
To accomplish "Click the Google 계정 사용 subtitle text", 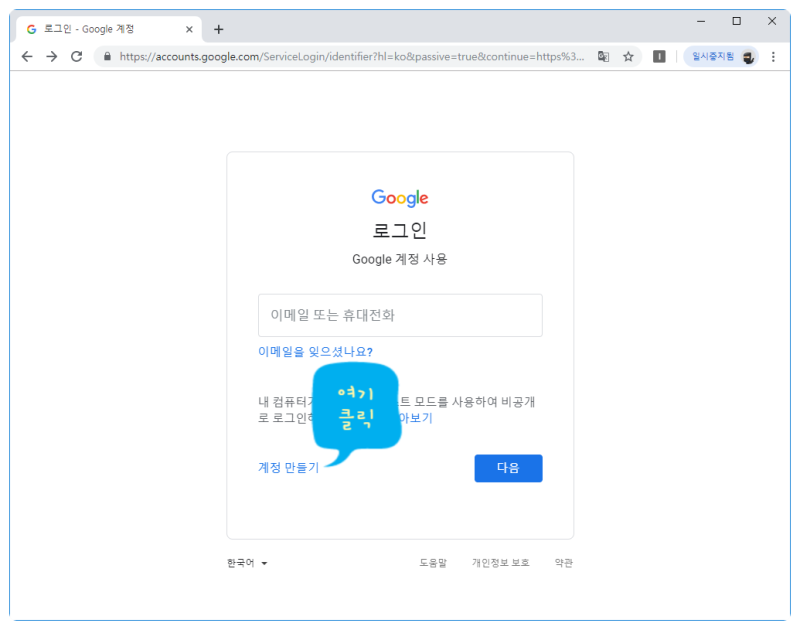I will [400, 259].
